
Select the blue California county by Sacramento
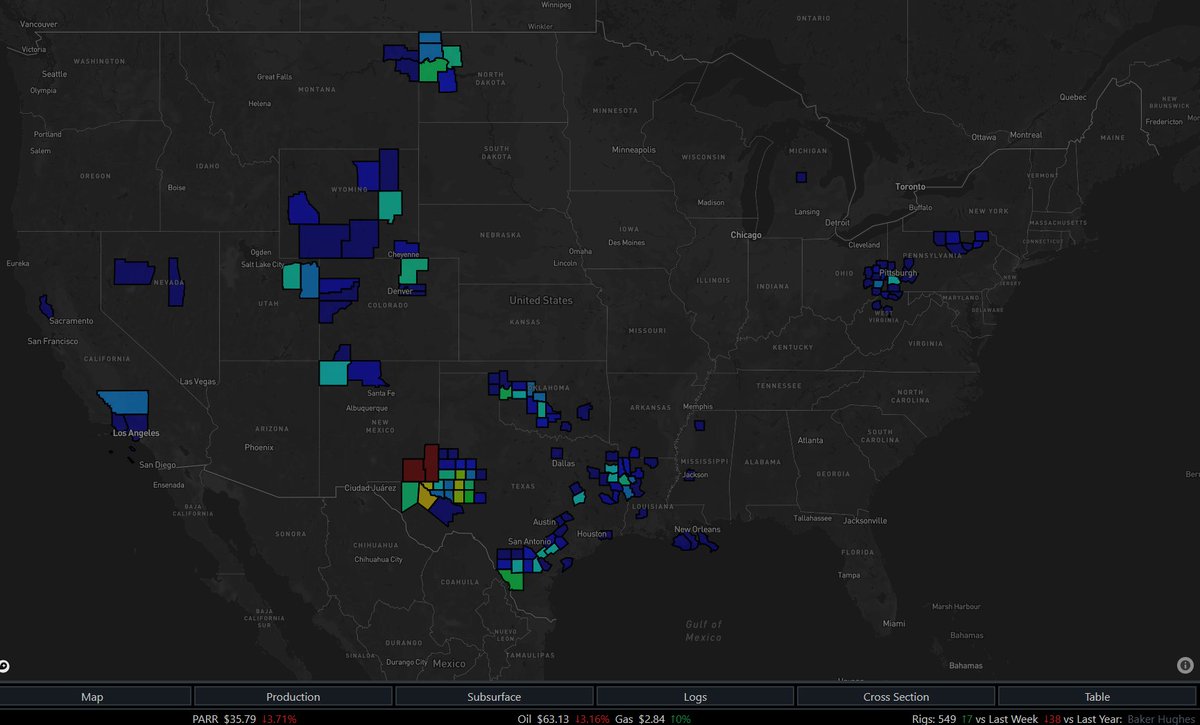click(46, 305)
